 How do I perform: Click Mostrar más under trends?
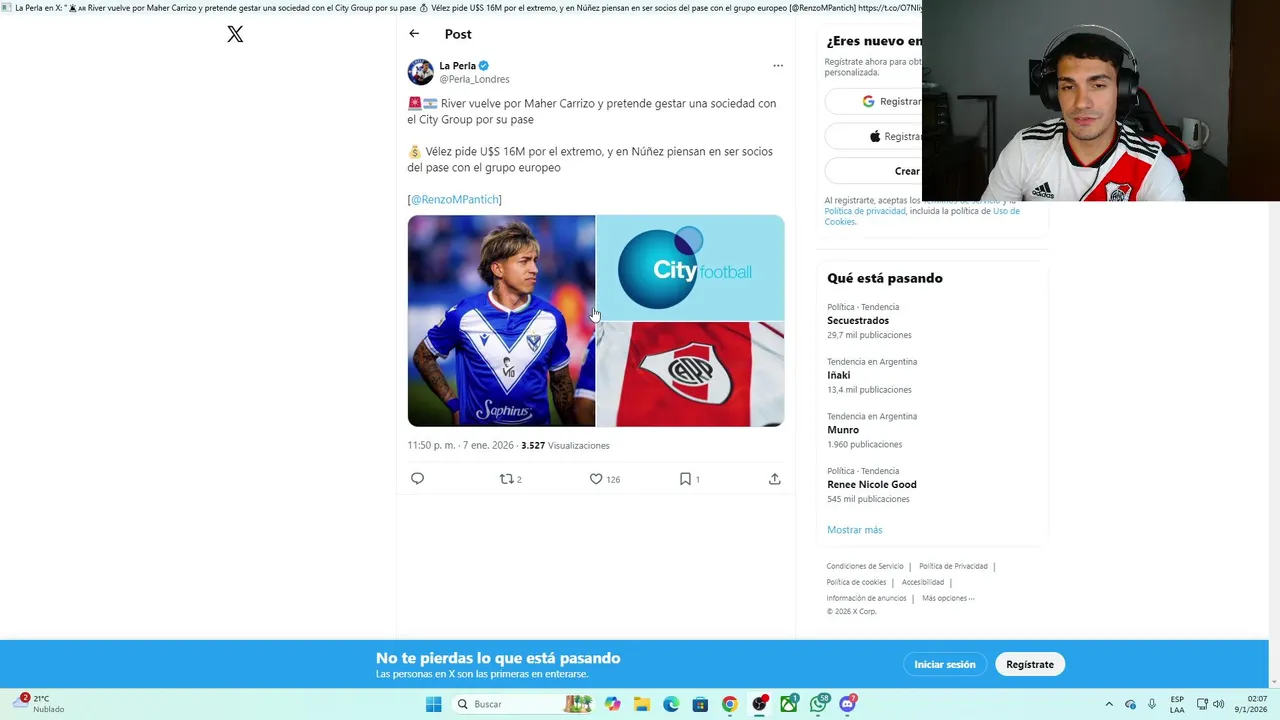[854, 530]
